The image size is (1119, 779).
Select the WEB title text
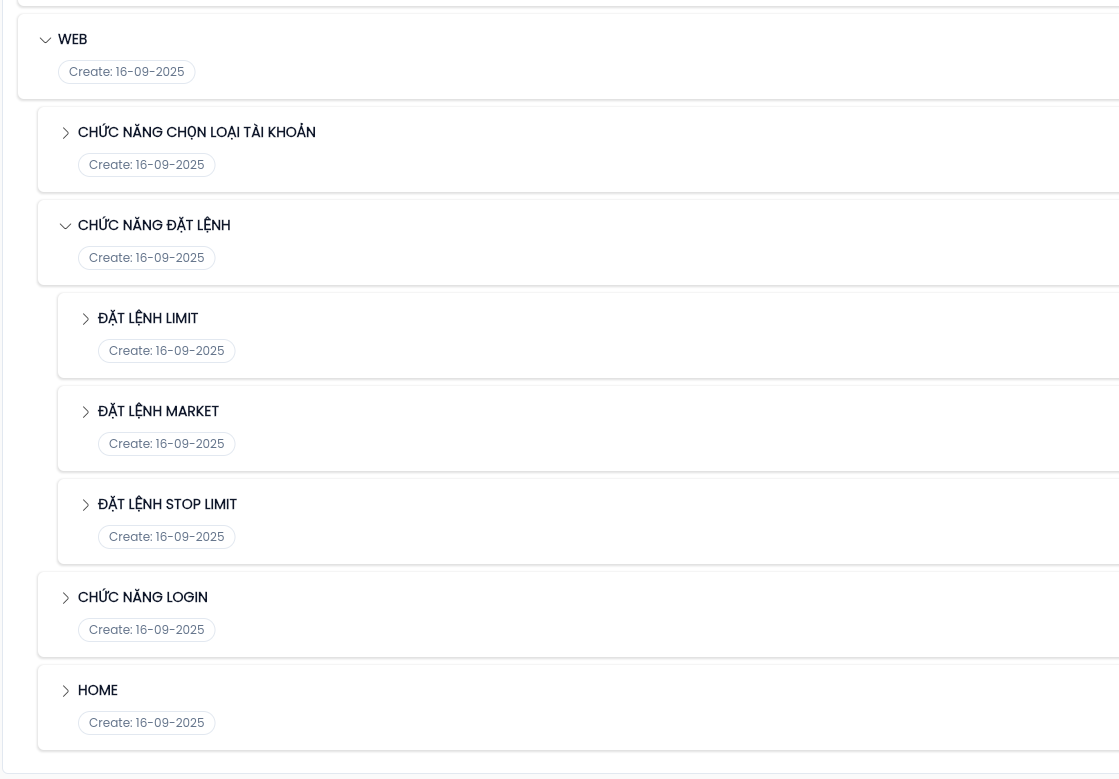pyautogui.click(x=73, y=39)
